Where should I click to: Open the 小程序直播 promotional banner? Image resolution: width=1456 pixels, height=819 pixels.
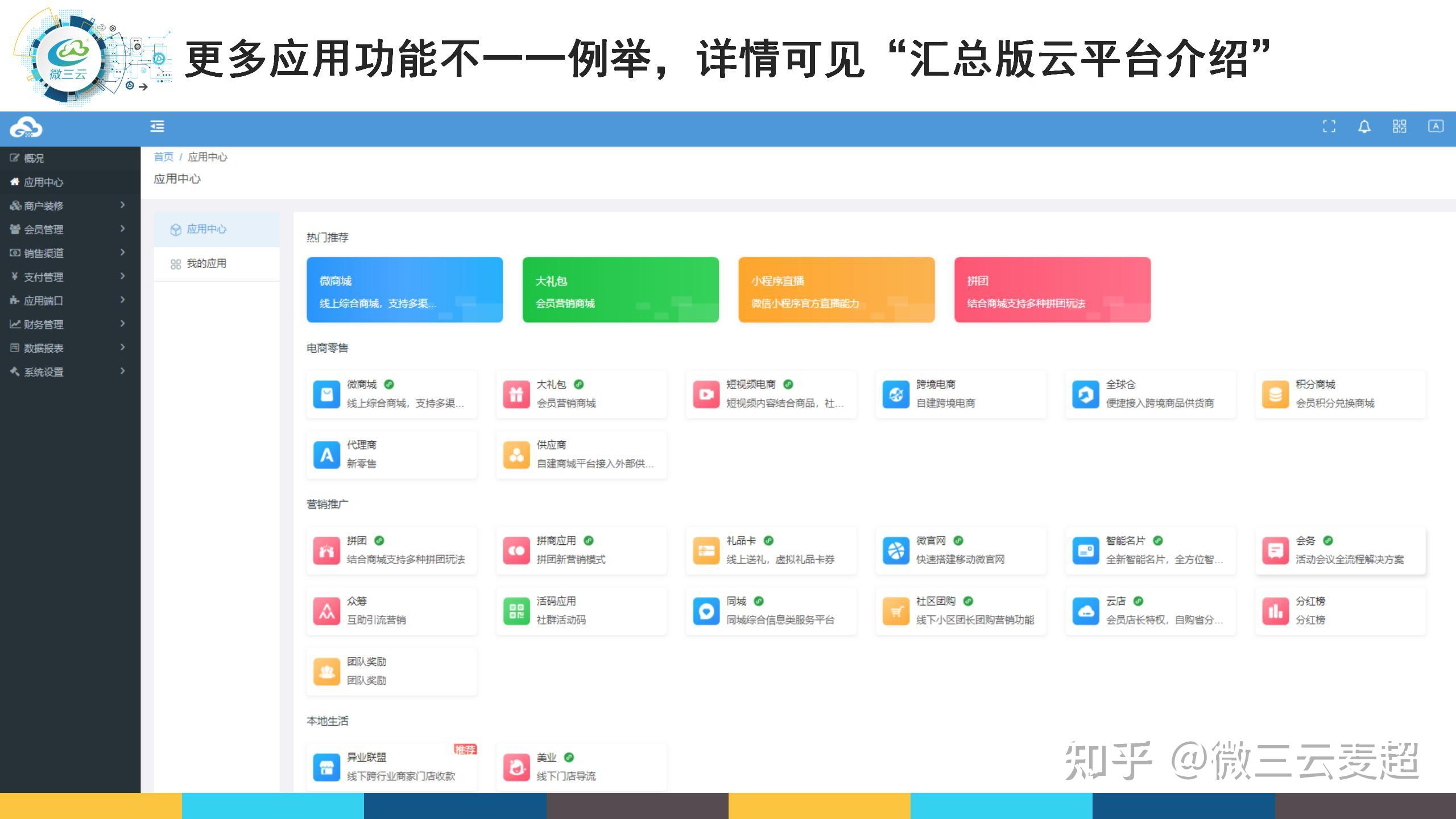pyautogui.click(x=836, y=290)
